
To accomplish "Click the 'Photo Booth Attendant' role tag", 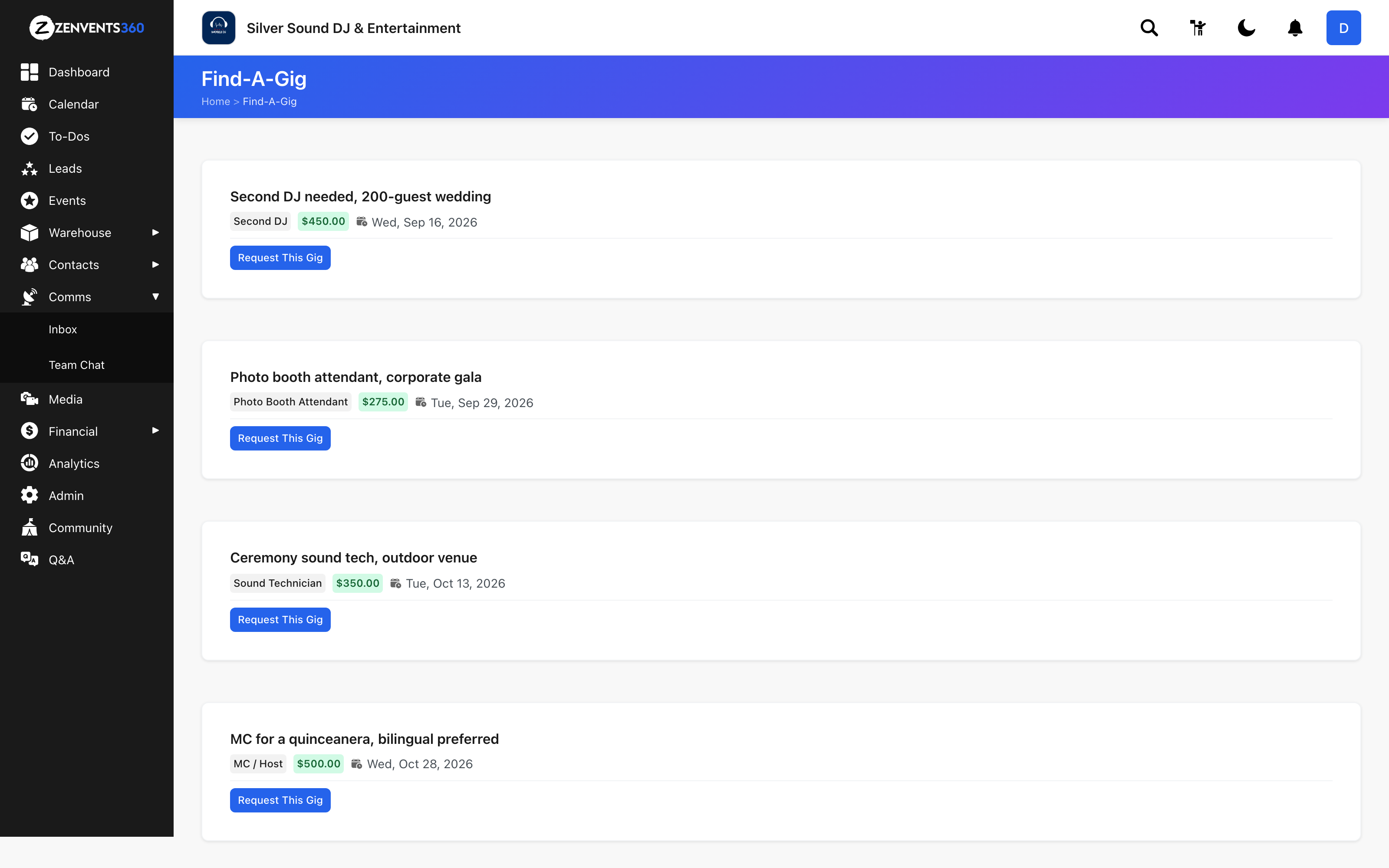I will [x=290, y=402].
